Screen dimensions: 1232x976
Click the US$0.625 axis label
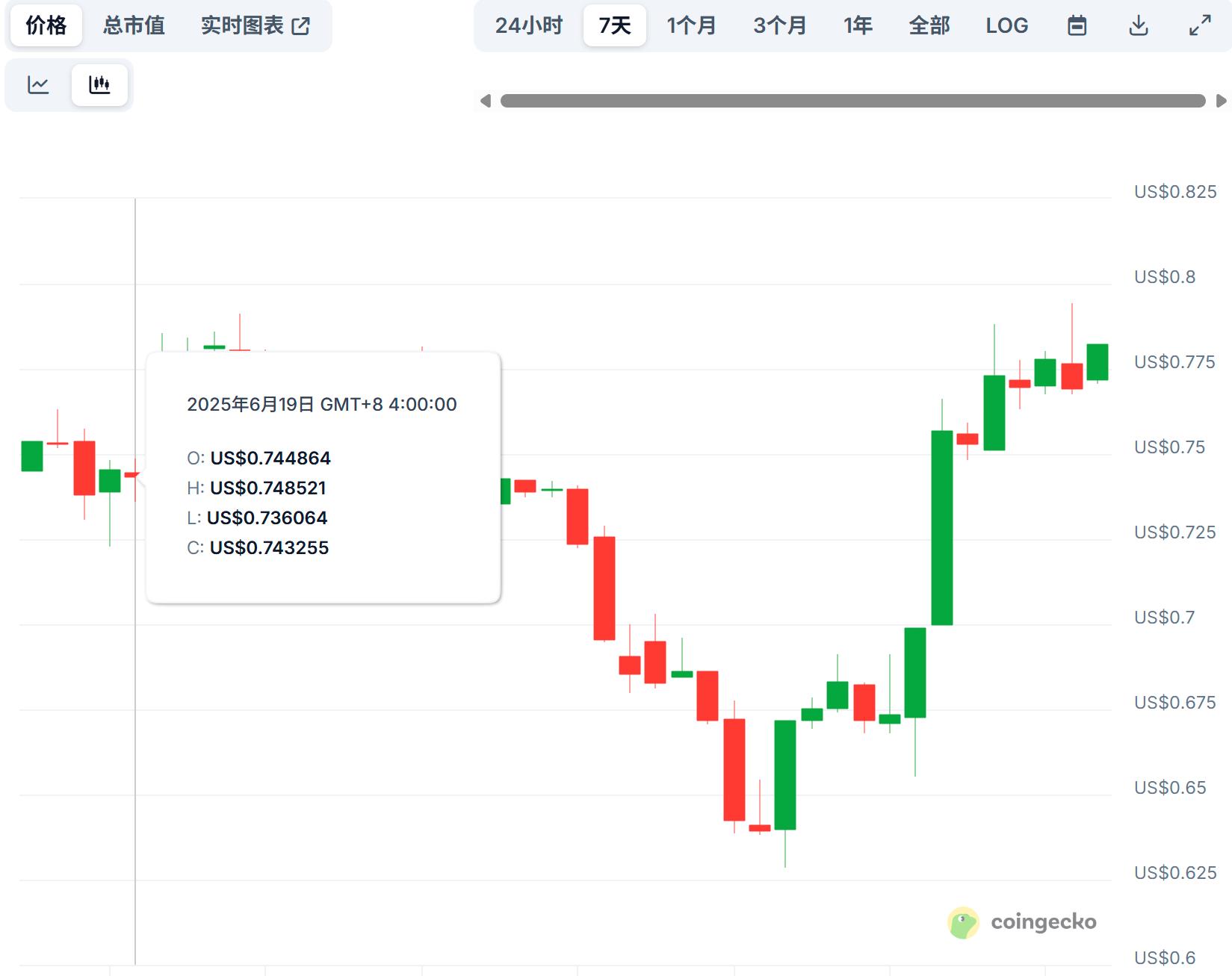(1175, 873)
